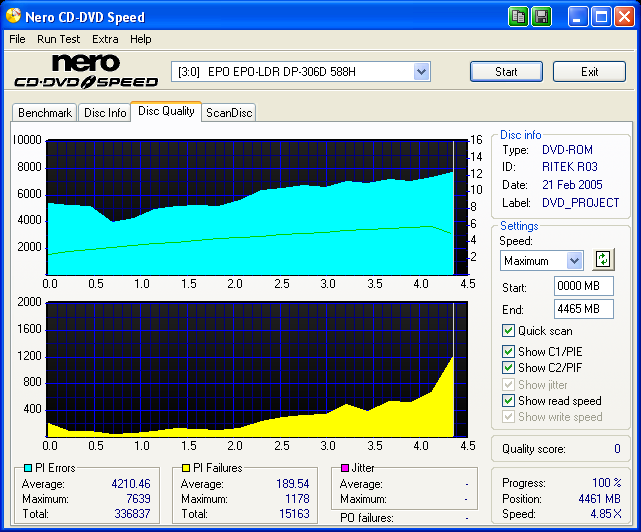
Task: Click the magenta Jitter legend square
Action: tap(344, 468)
